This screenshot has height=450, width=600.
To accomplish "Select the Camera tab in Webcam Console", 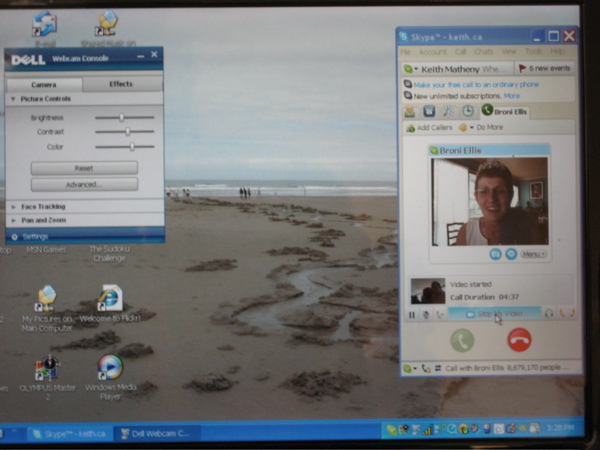I will (x=44, y=85).
